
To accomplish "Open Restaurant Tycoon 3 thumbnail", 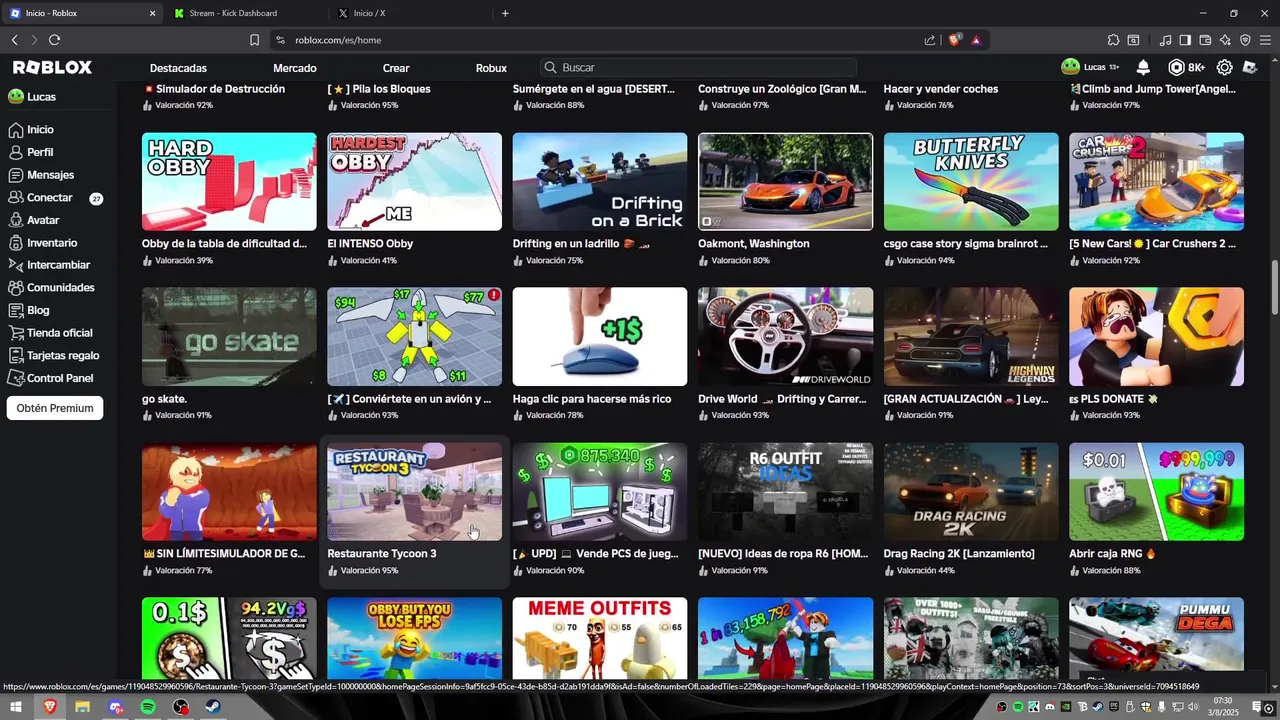I will (415, 492).
